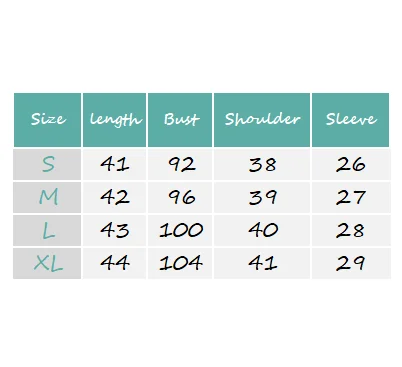The image size is (402, 367).
Task: Select the shoulder value 39
Action: [x=262, y=197]
